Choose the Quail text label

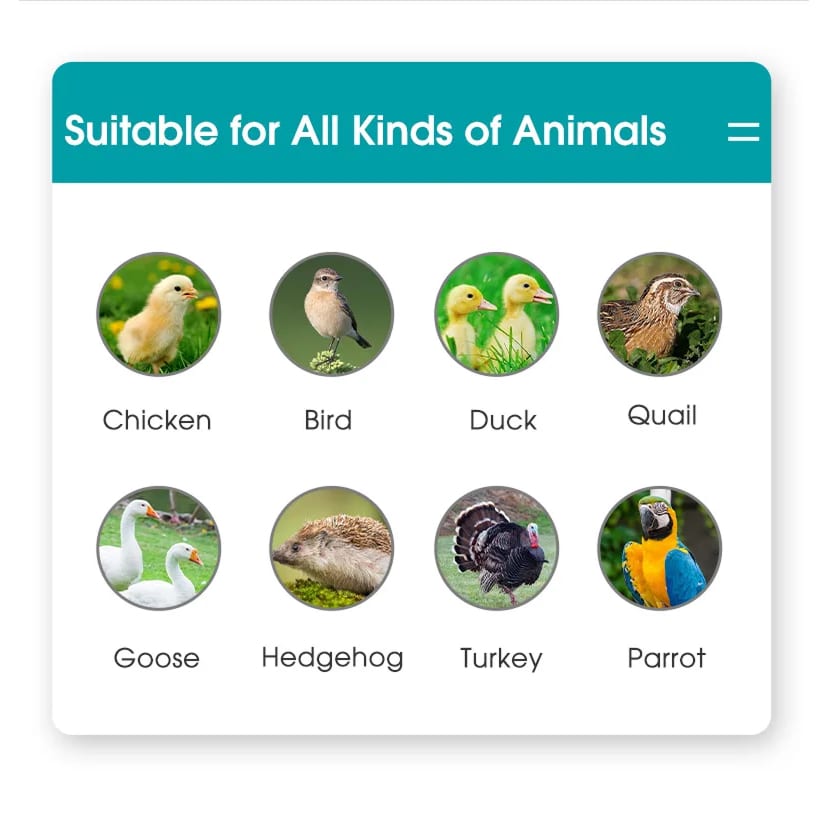[x=662, y=416]
